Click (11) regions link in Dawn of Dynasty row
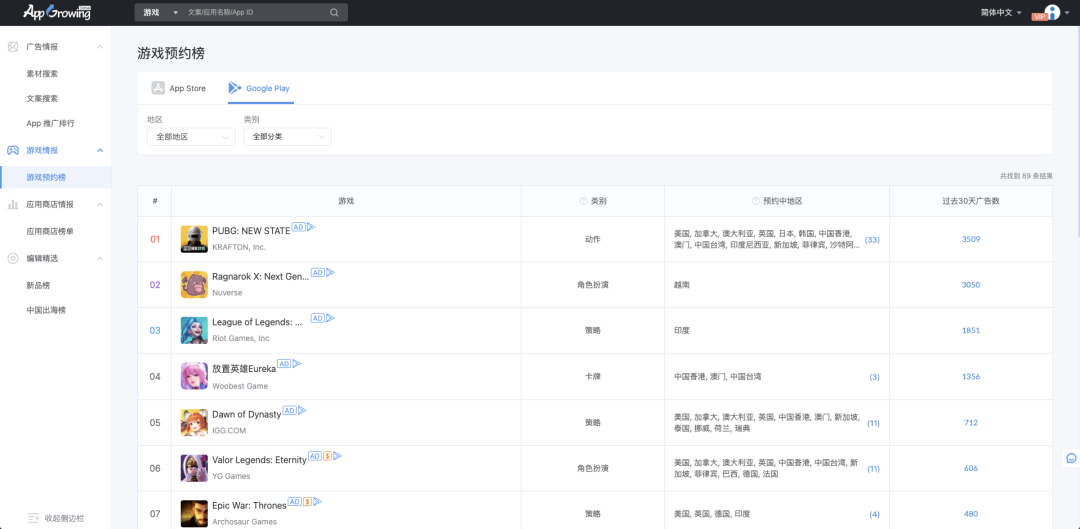The width and height of the screenshot is (1080, 529). click(873, 423)
